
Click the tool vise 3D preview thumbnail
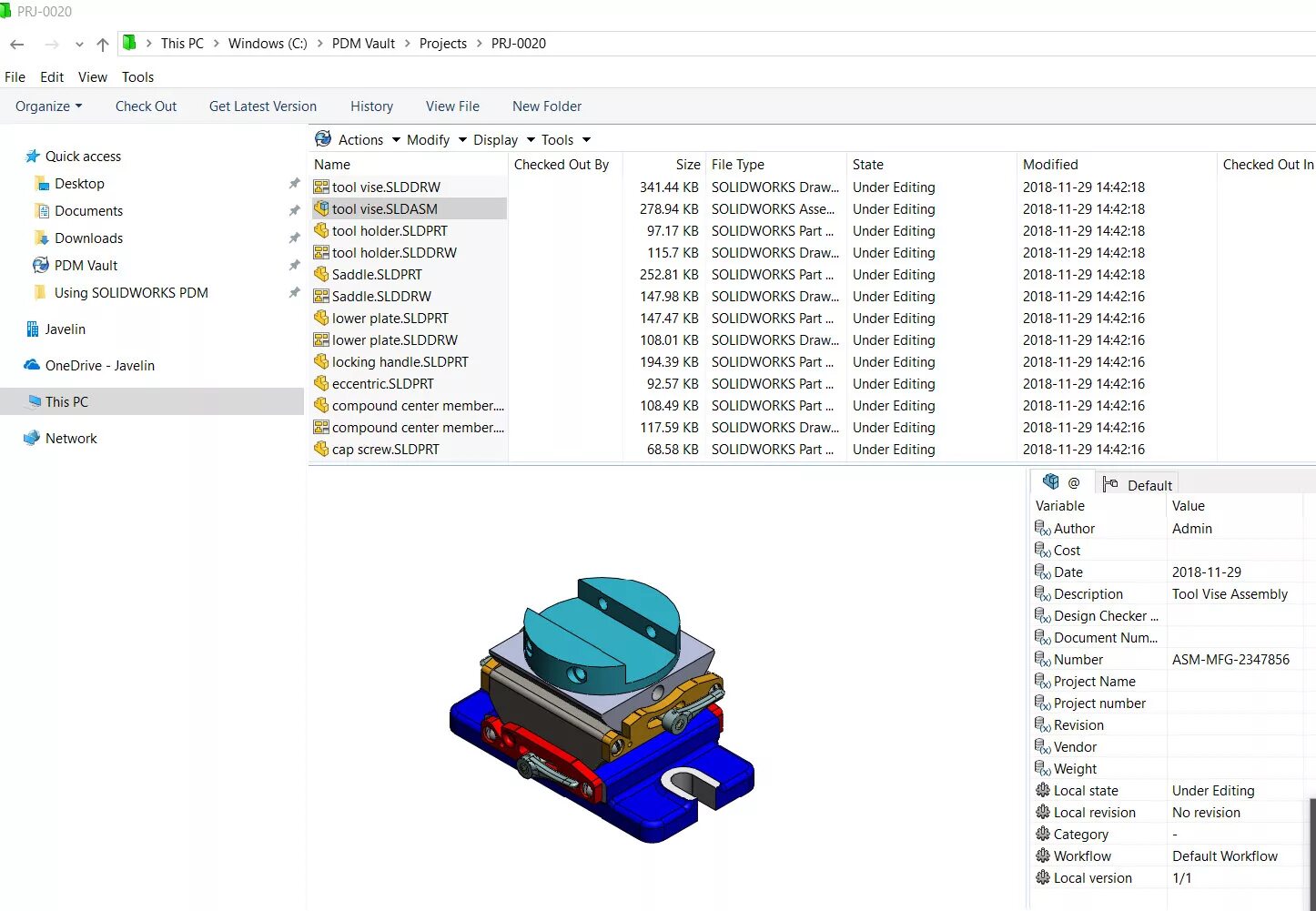click(602, 709)
